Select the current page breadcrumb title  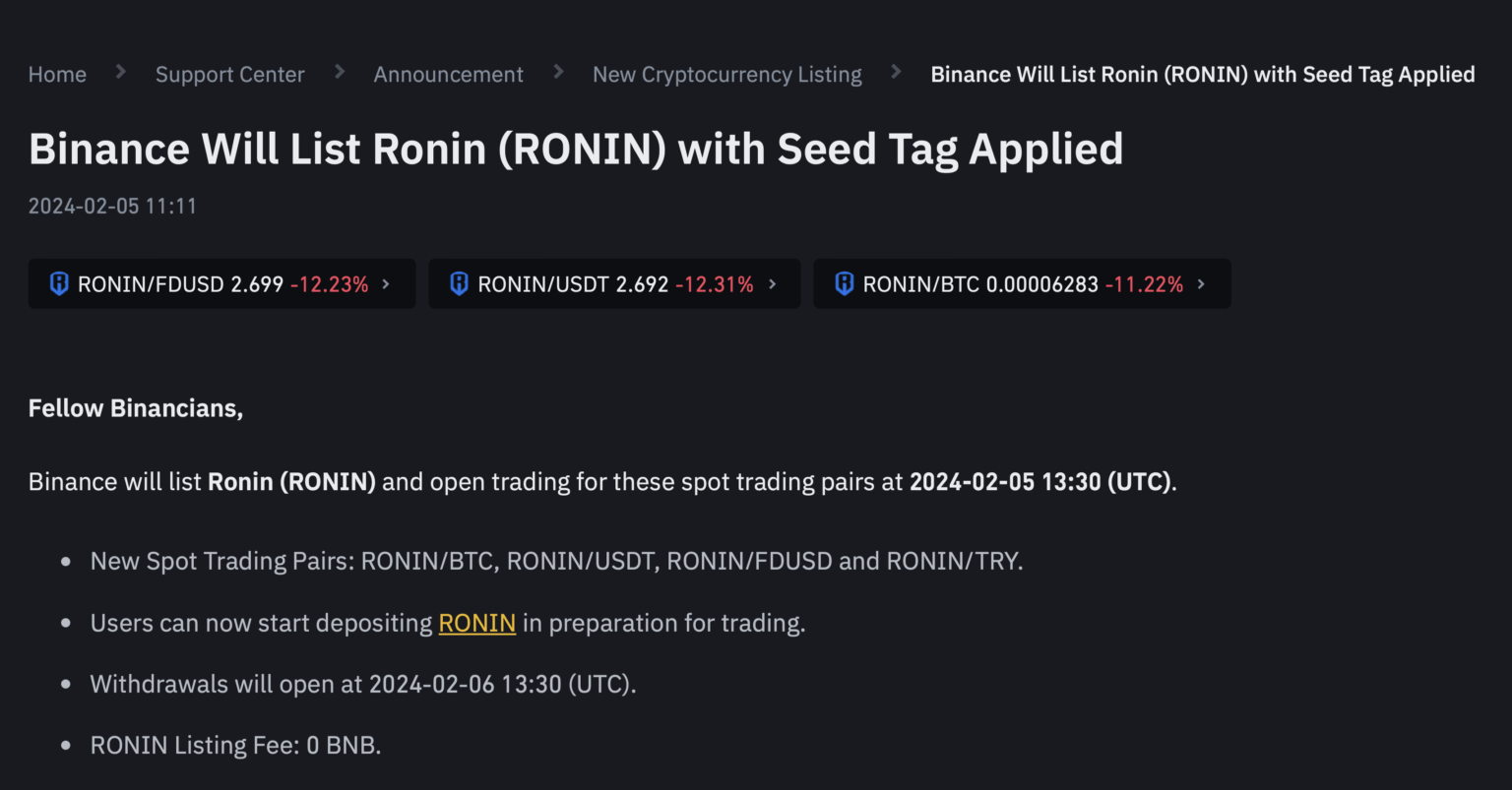[x=1202, y=75]
